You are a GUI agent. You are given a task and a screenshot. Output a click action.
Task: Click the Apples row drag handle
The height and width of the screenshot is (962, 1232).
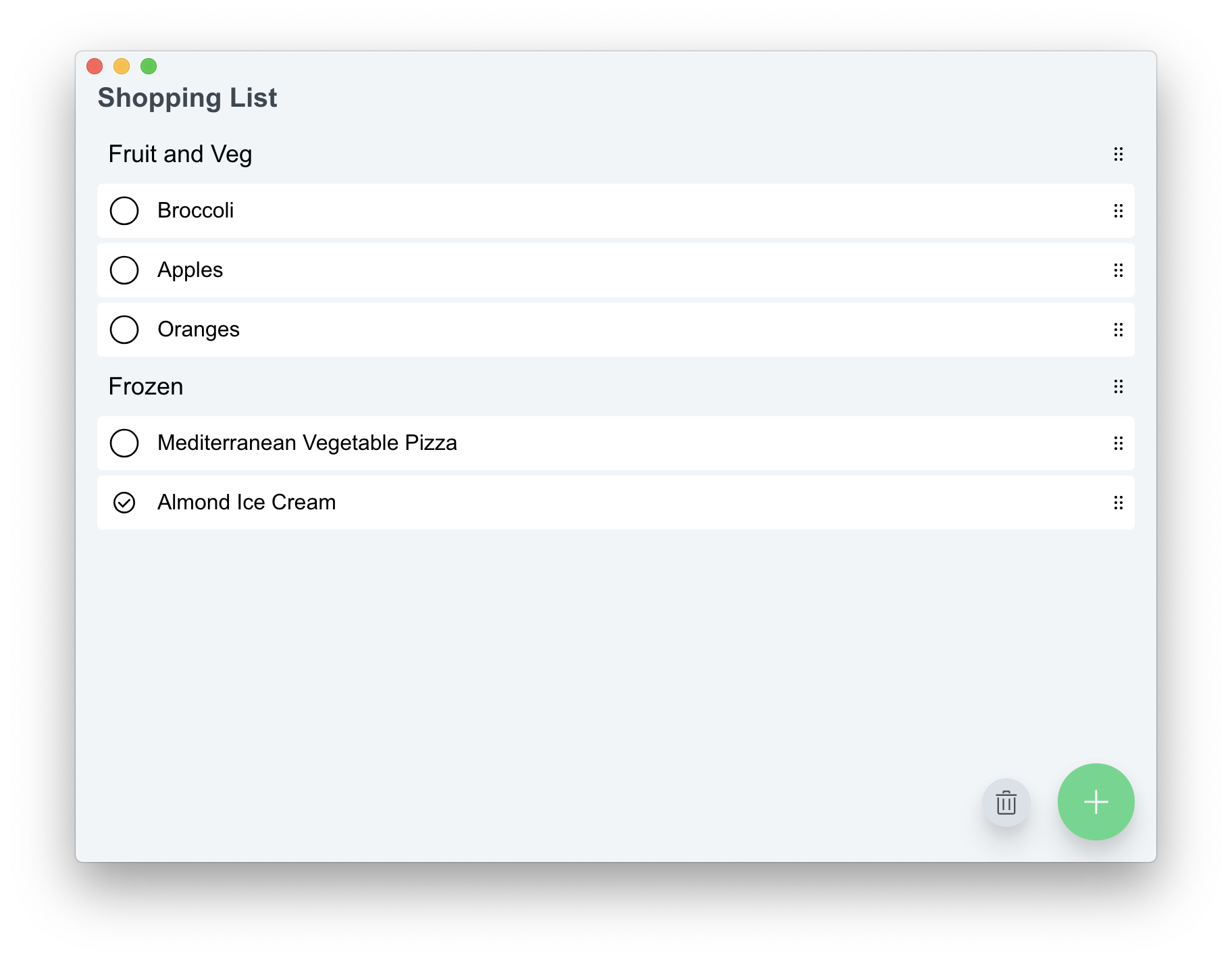(1119, 270)
